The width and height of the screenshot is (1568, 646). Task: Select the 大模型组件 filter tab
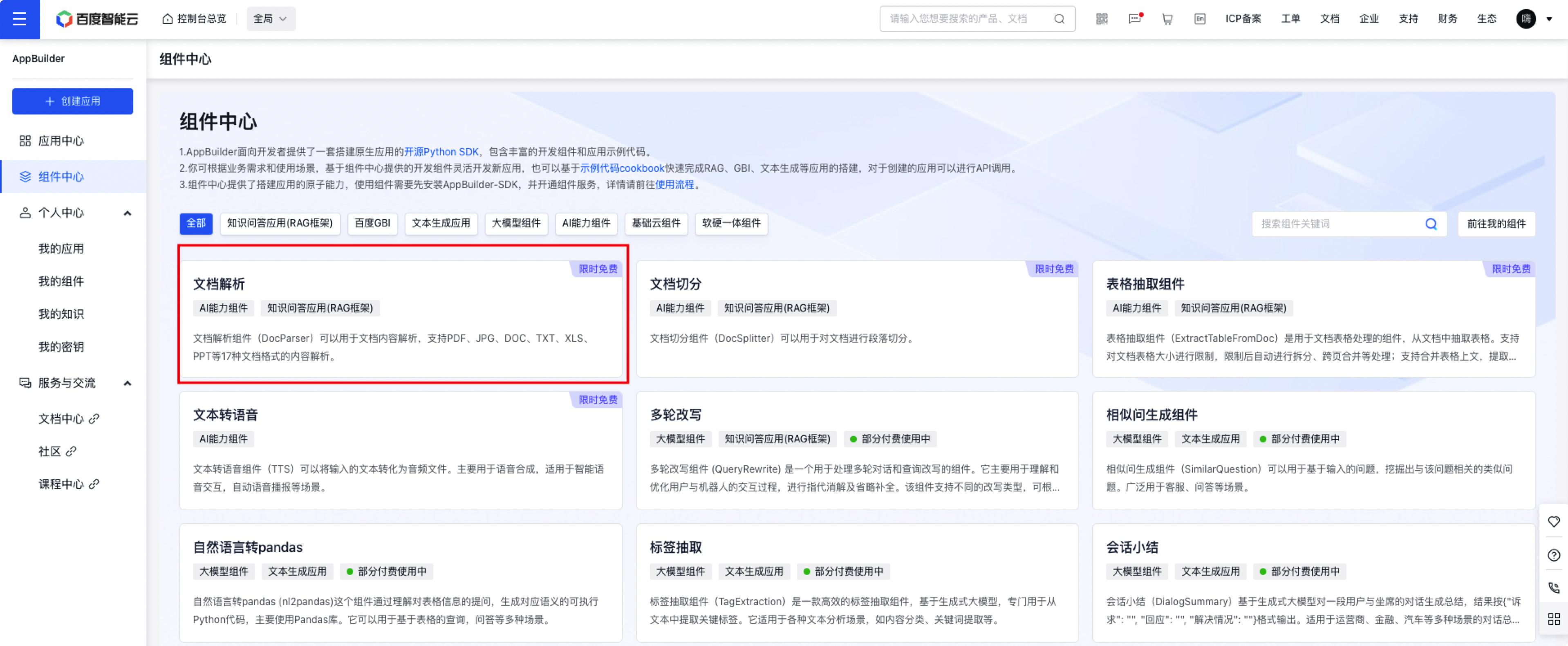[516, 224]
